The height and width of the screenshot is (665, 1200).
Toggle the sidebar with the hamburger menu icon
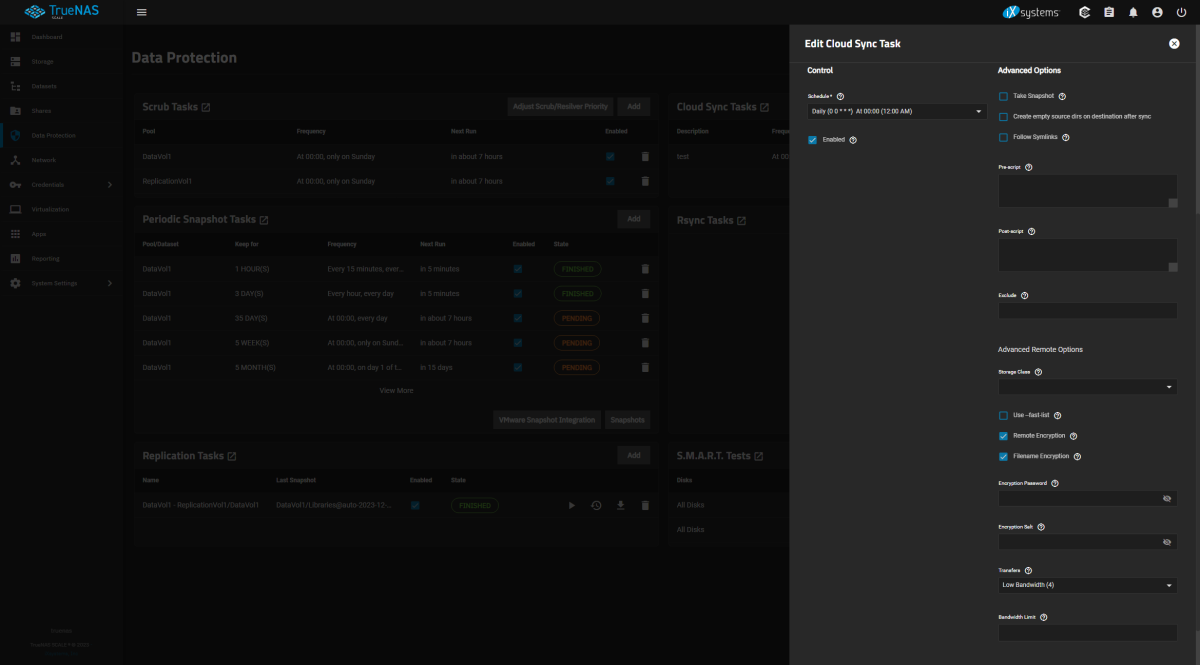pyautogui.click(x=141, y=12)
